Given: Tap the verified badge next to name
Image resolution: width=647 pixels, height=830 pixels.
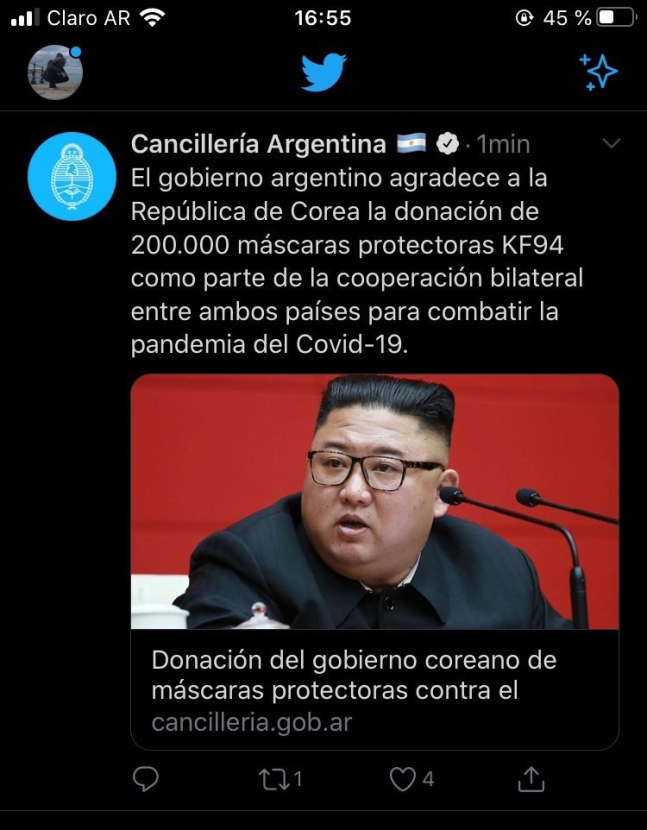Looking at the screenshot, I should (x=447, y=143).
